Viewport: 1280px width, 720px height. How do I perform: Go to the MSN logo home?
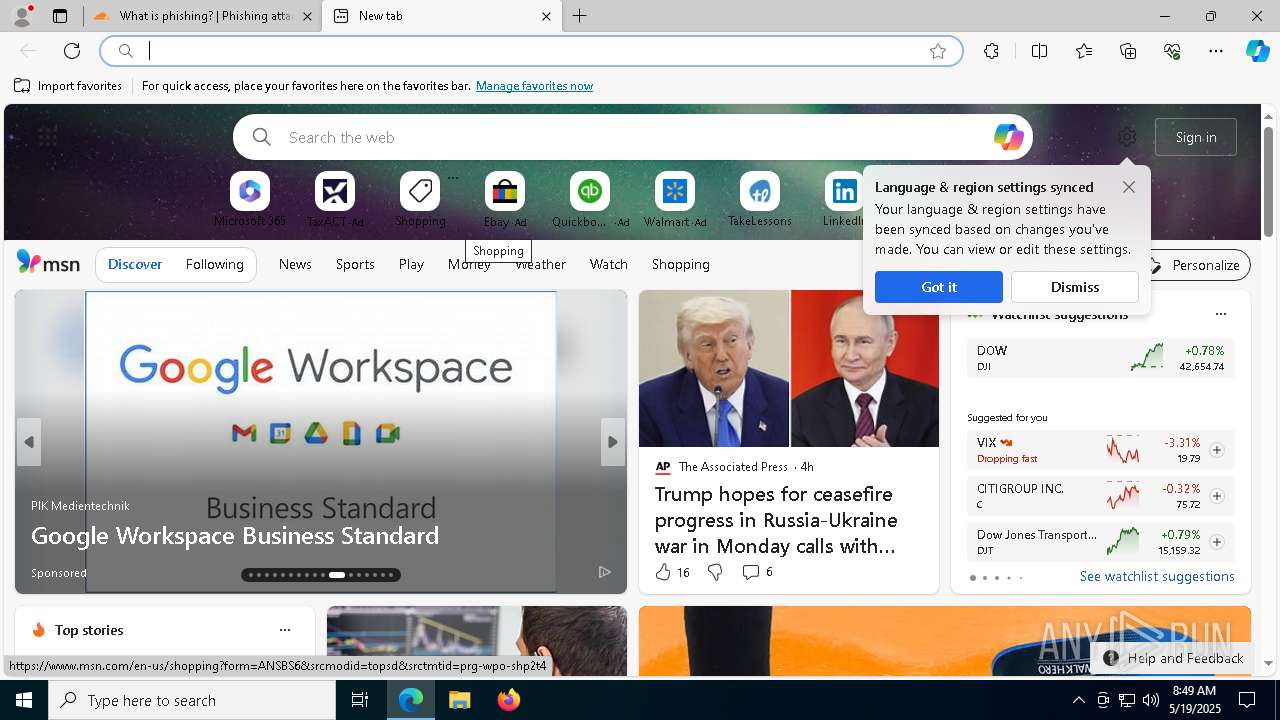pos(48,263)
